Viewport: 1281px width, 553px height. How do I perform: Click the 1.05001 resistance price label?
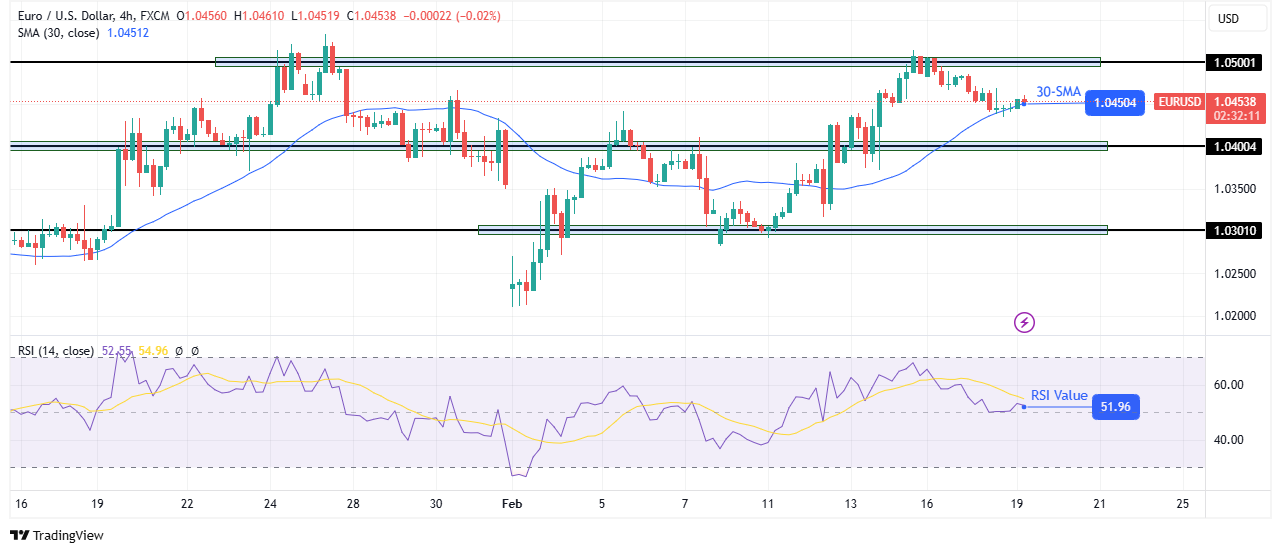[1238, 61]
